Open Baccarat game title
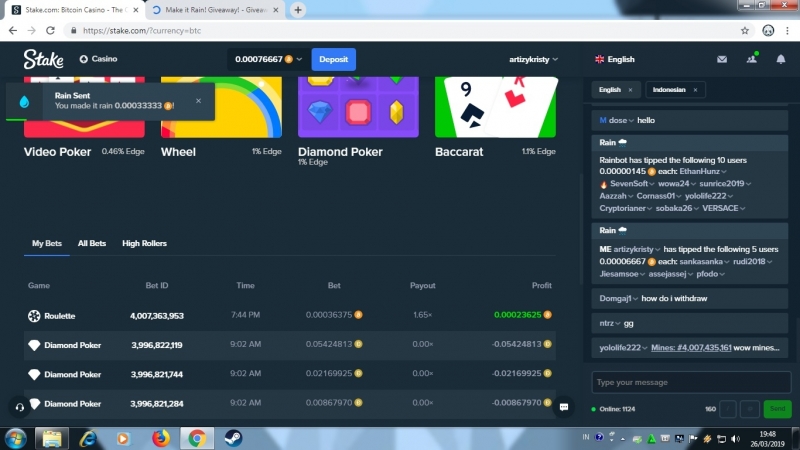Image resolution: width=800 pixels, height=450 pixels. pyautogui.click(x=459, y=152)
